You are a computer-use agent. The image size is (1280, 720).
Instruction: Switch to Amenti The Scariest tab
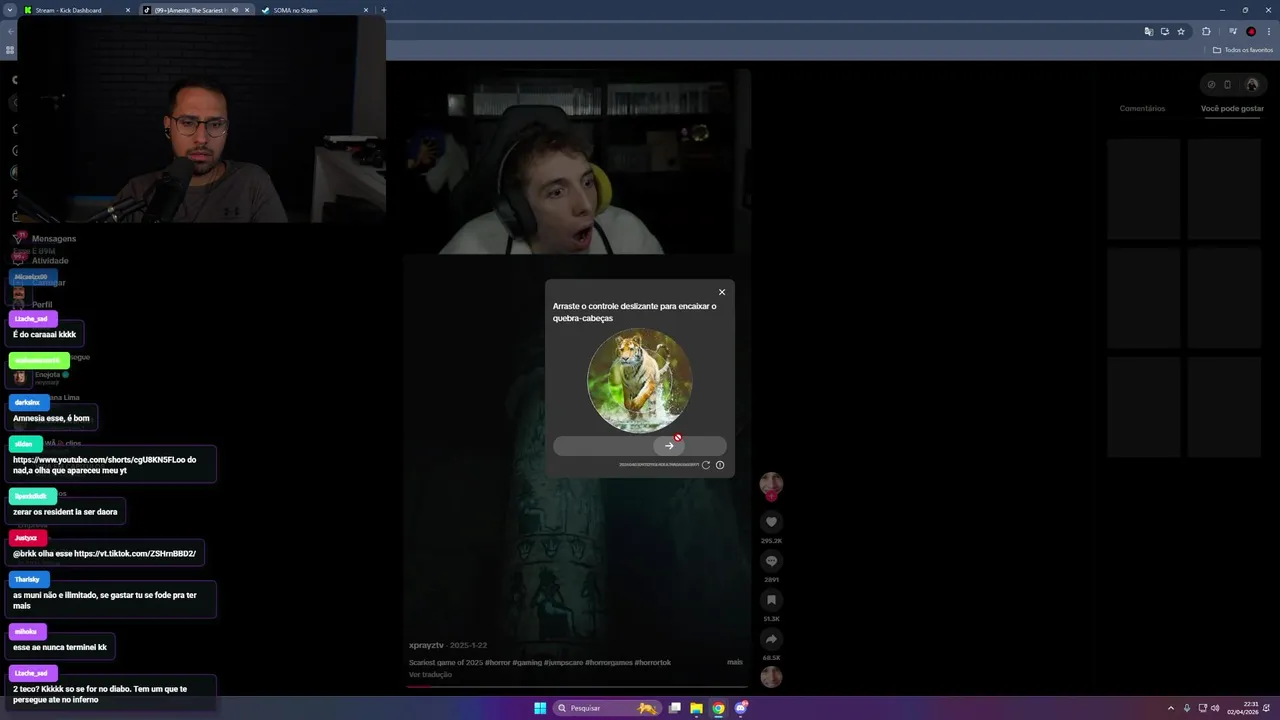tap(196, 10)
